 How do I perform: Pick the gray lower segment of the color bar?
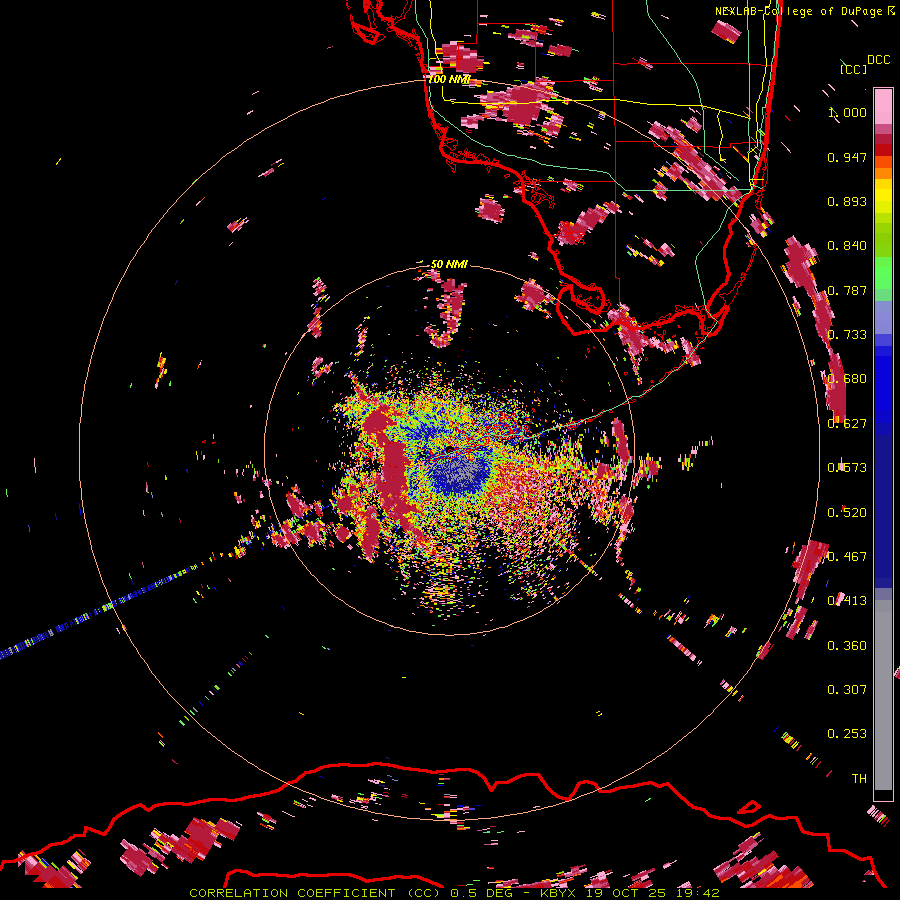883,695
